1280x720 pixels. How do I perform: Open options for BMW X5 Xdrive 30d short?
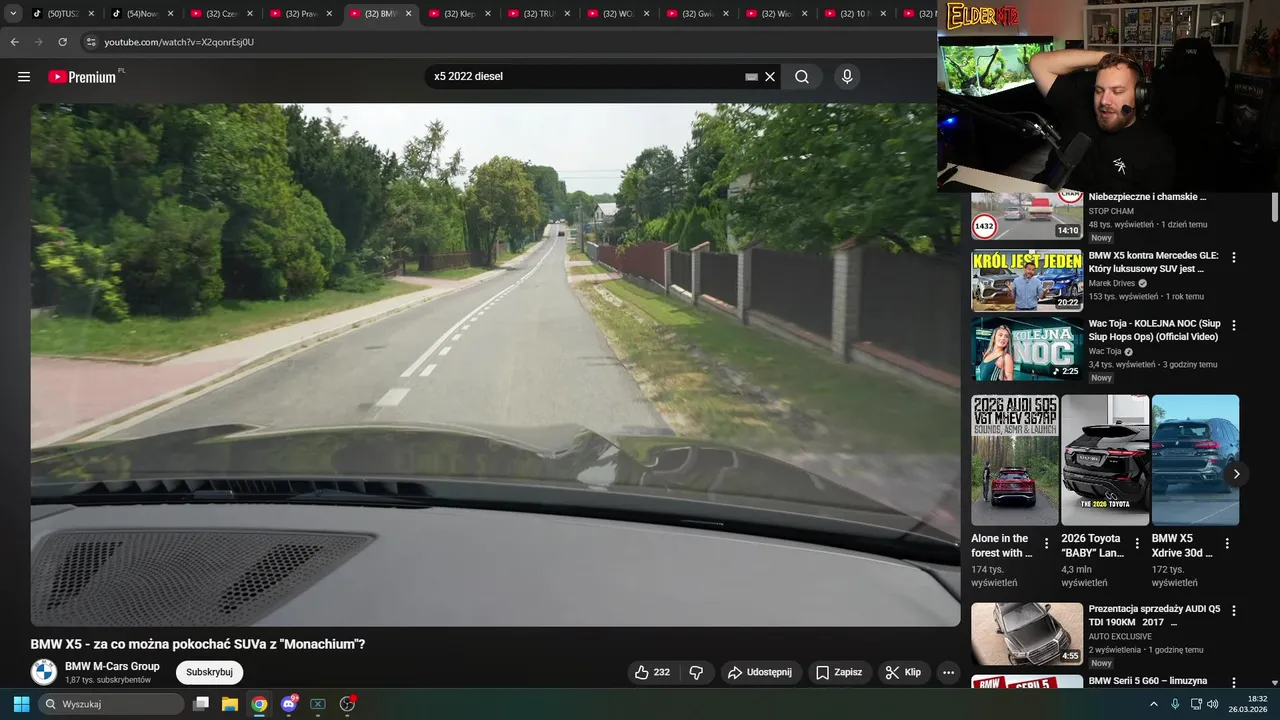click(1227, 544)
